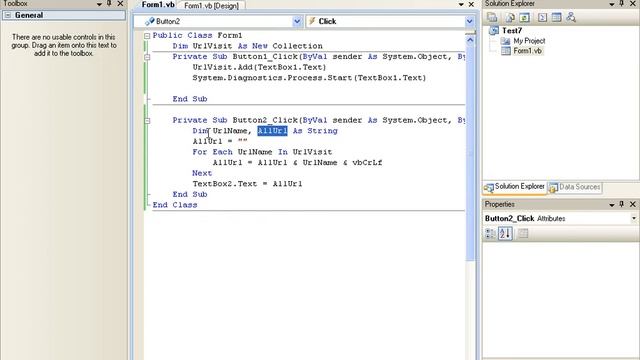The width and height of the screenshot is (640, 360).
Task: Open the Click method name dropdown
Action: pos(469,21)
